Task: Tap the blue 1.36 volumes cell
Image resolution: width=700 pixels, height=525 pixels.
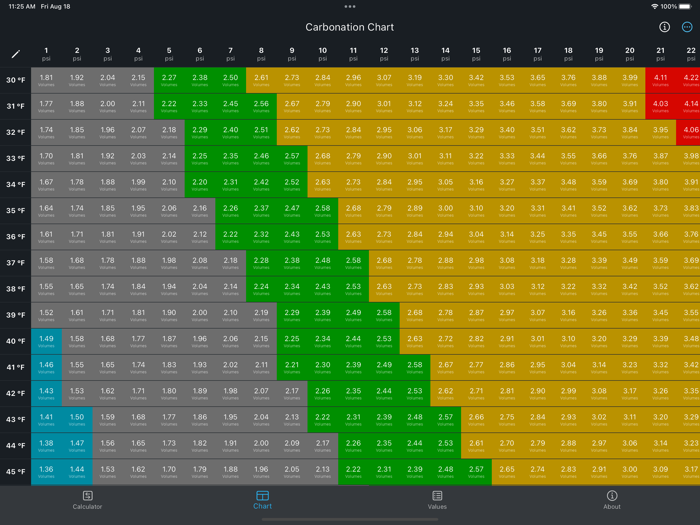Action: [x=46, y=472]
